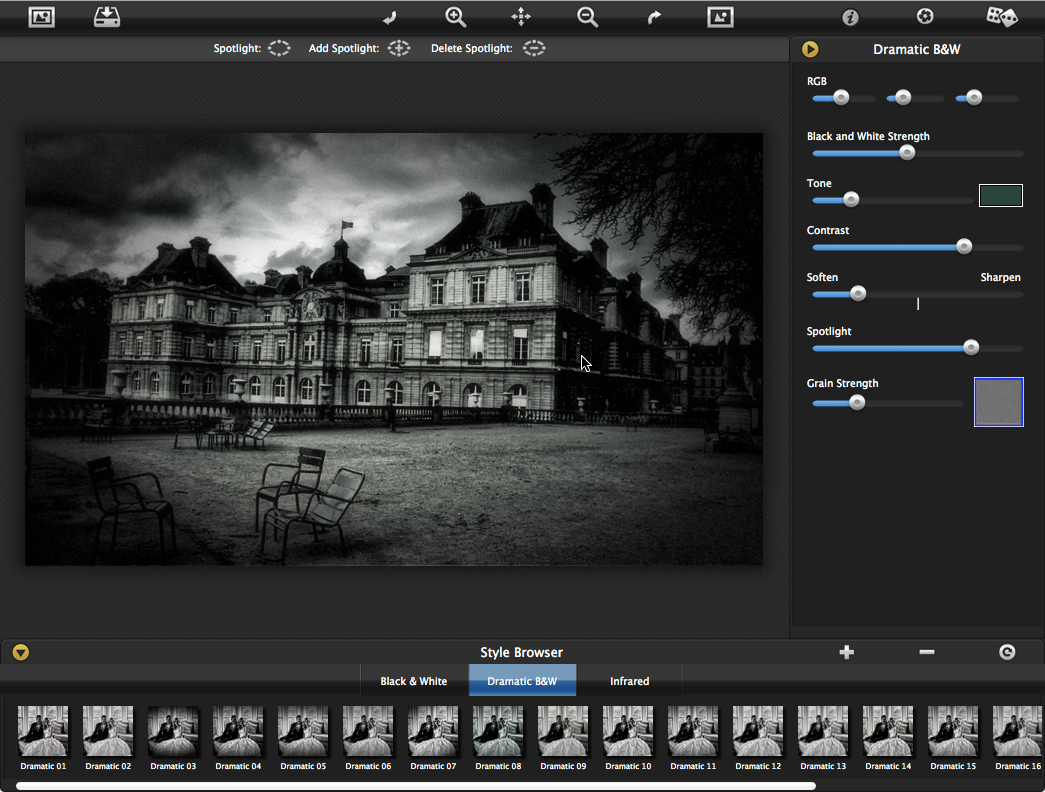Click the open image icon

click(41, 16)
